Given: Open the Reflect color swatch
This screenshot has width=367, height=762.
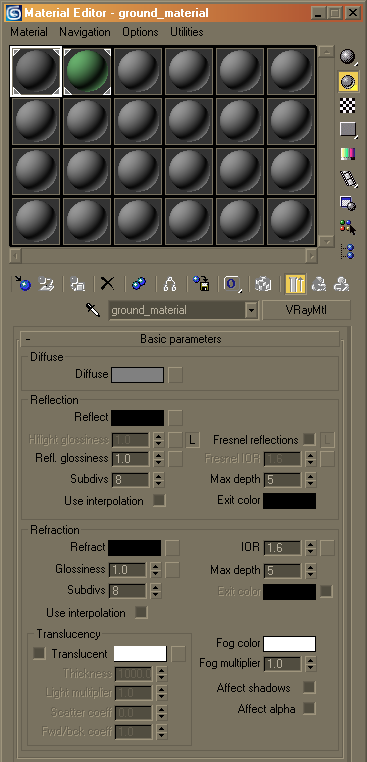Looking at the screenshot, I should 138,417.
